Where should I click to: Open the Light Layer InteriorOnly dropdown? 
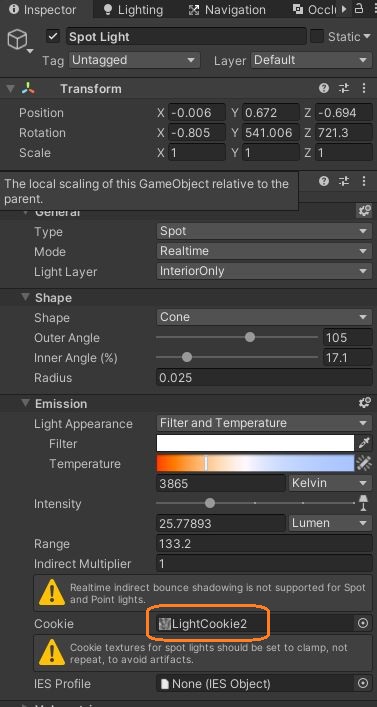pyautogui.click(x=264, y=271)
